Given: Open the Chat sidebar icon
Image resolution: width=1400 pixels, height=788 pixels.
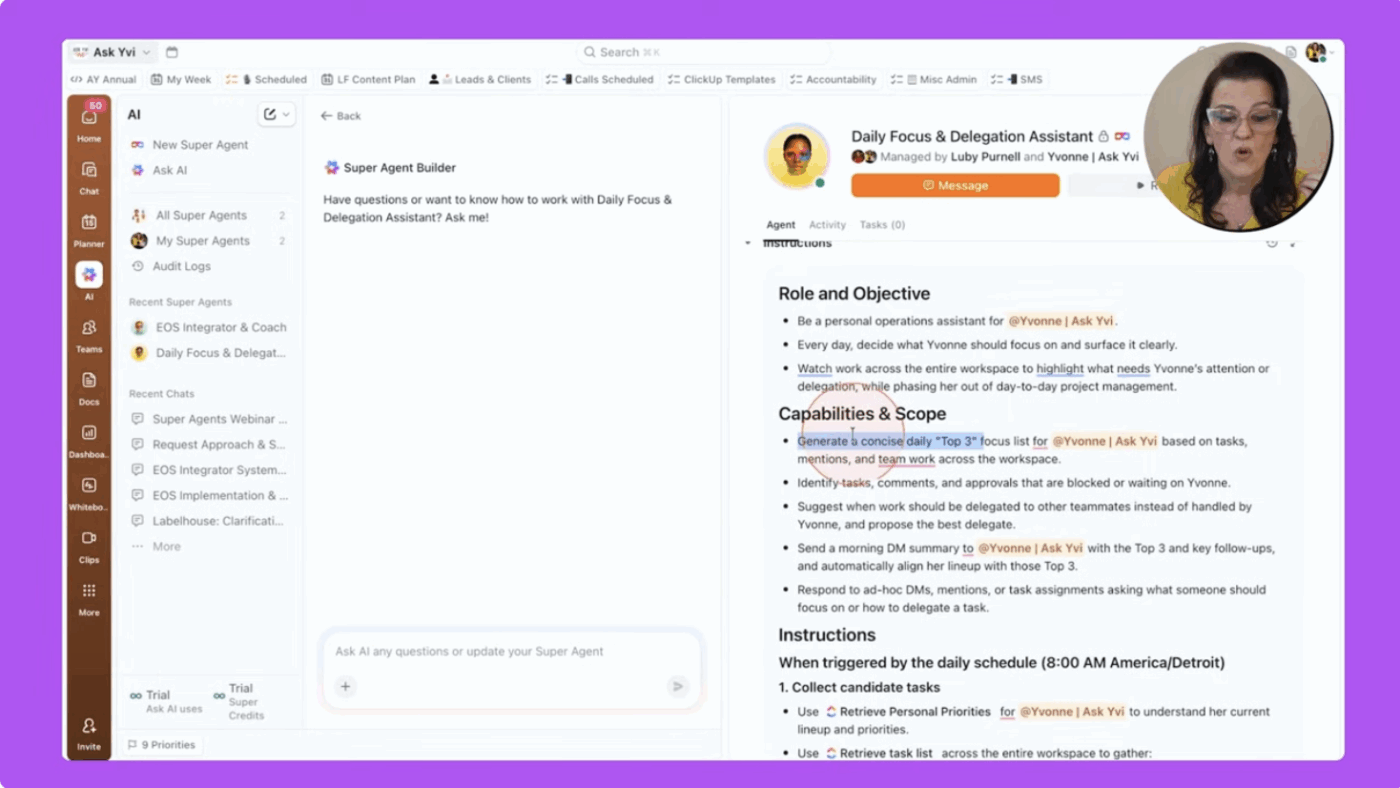Looking at the screenshot, I should tap(89, 177).
